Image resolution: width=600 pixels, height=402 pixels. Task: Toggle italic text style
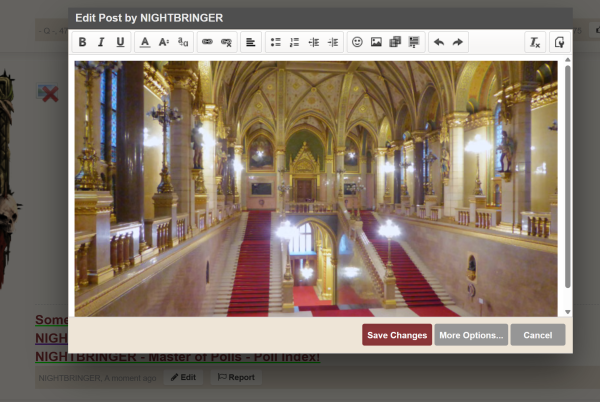pyautogui.click(x=101, y=42)
